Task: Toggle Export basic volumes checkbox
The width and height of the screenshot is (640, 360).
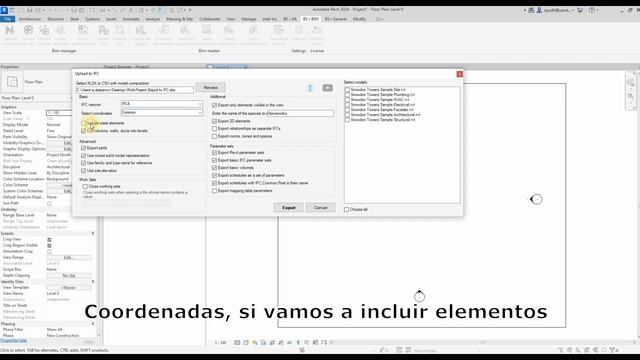Action: pos(214,168)
